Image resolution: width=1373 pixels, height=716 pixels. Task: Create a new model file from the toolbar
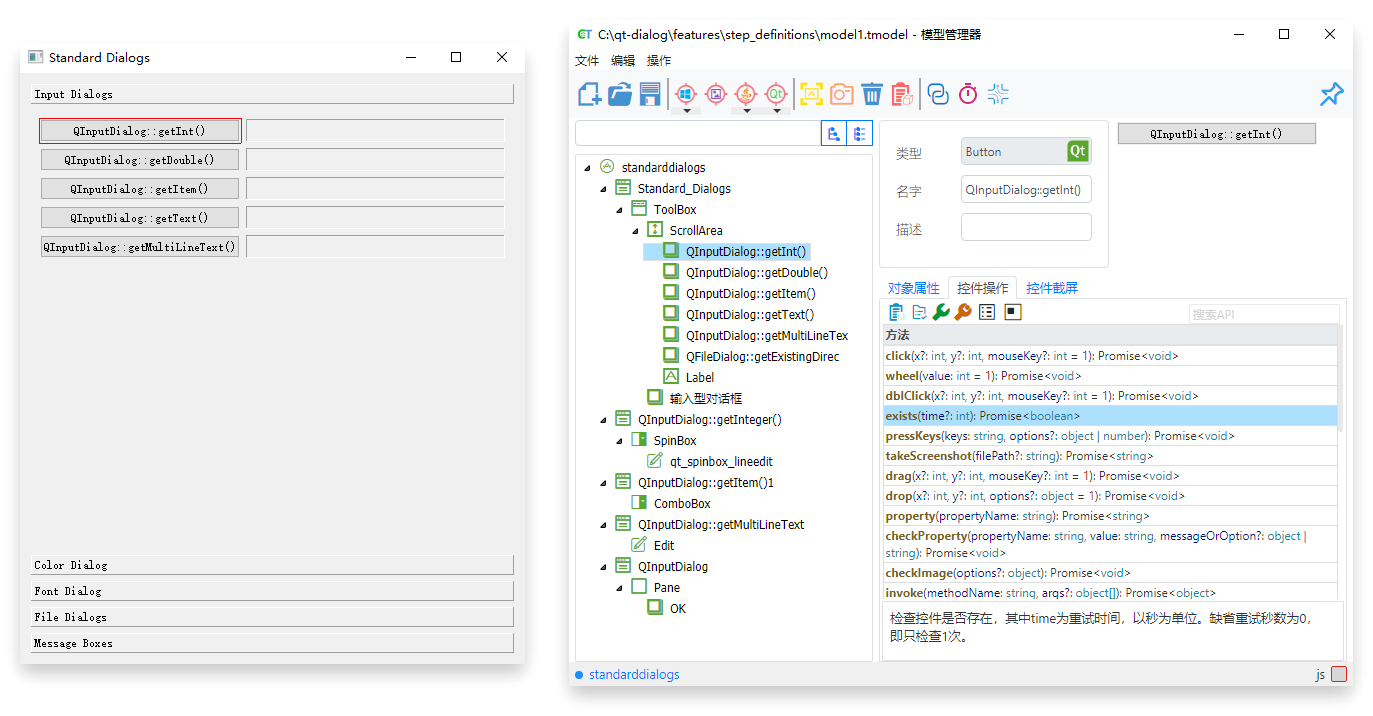pos(590,94)
